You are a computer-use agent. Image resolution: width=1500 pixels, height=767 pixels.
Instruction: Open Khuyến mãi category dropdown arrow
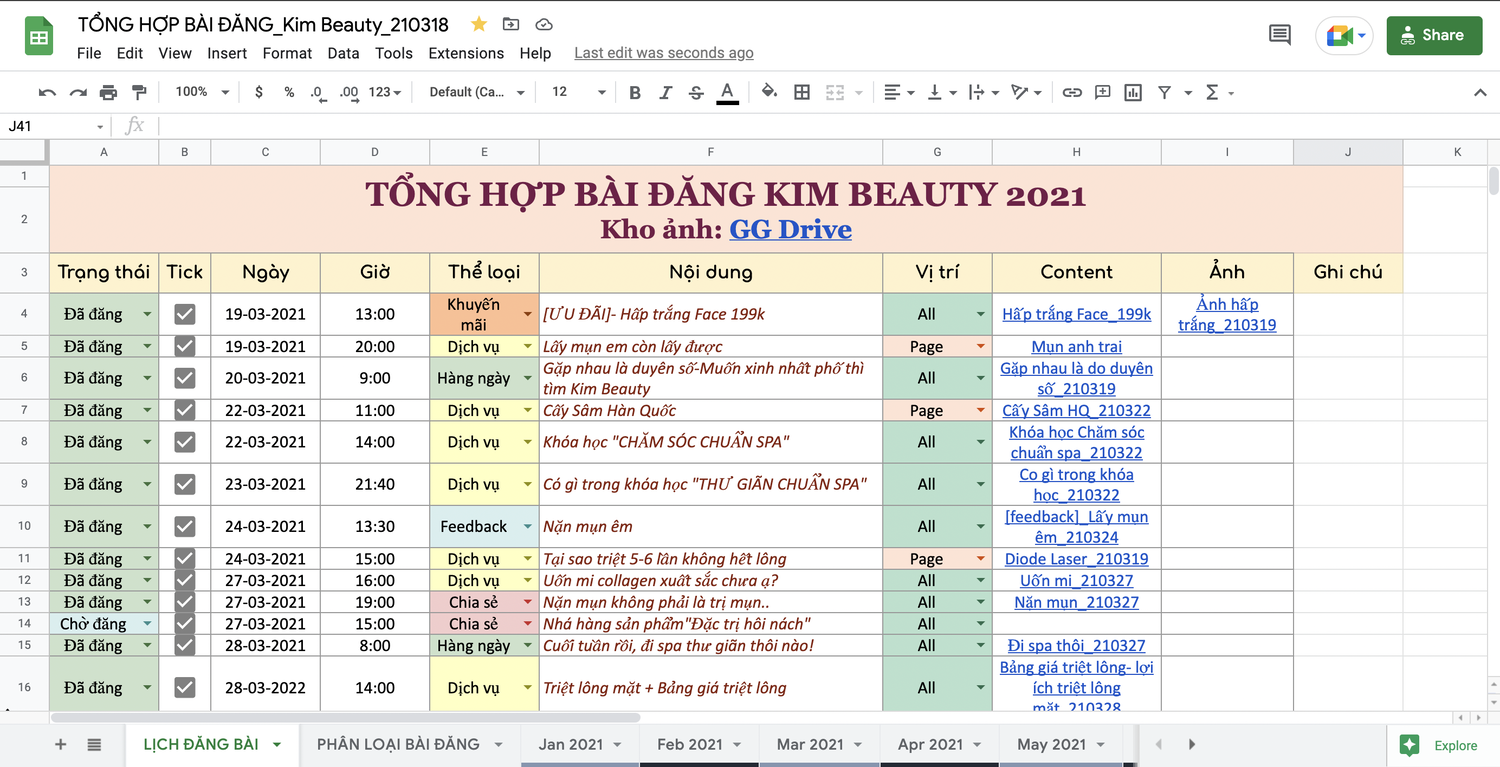tap(528, 314)
